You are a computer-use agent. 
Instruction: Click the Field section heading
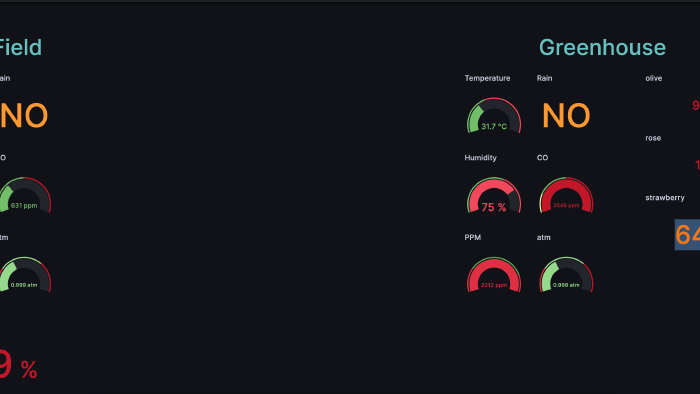coord(21,47)
